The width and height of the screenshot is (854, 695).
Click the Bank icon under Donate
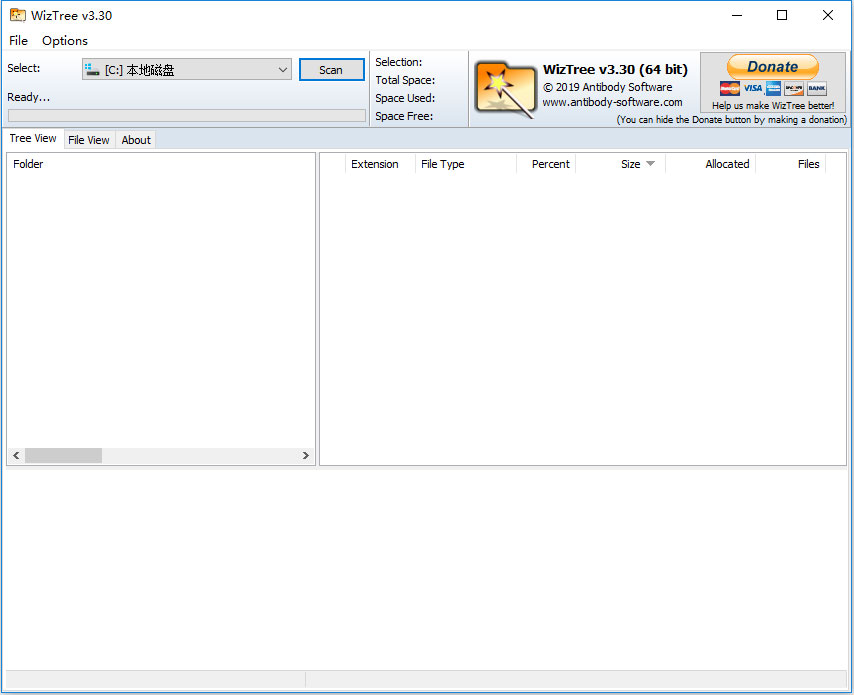point(816,88)
